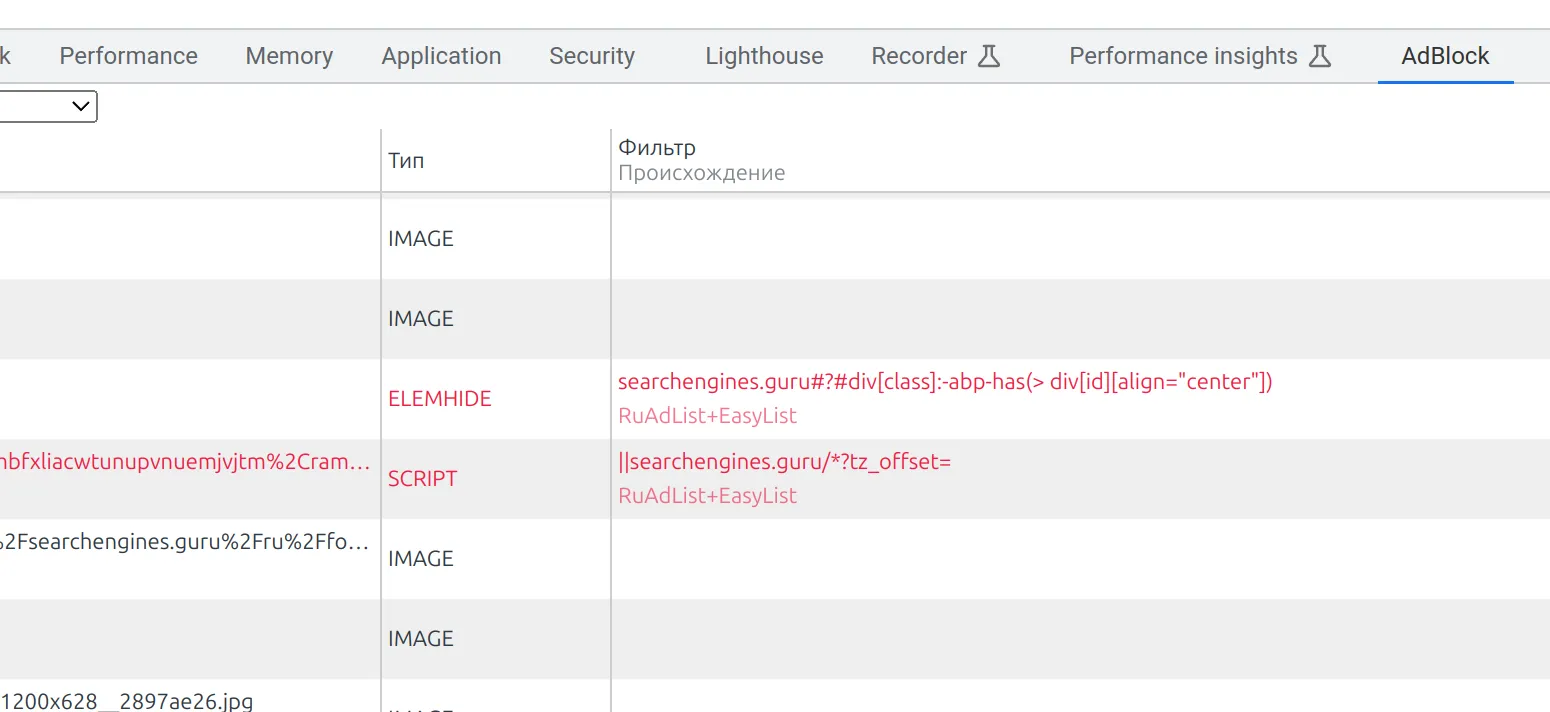Click the Фильтр column header
Image resolution: width=1550 pixels, height=712 pixels.
point(657,147)
